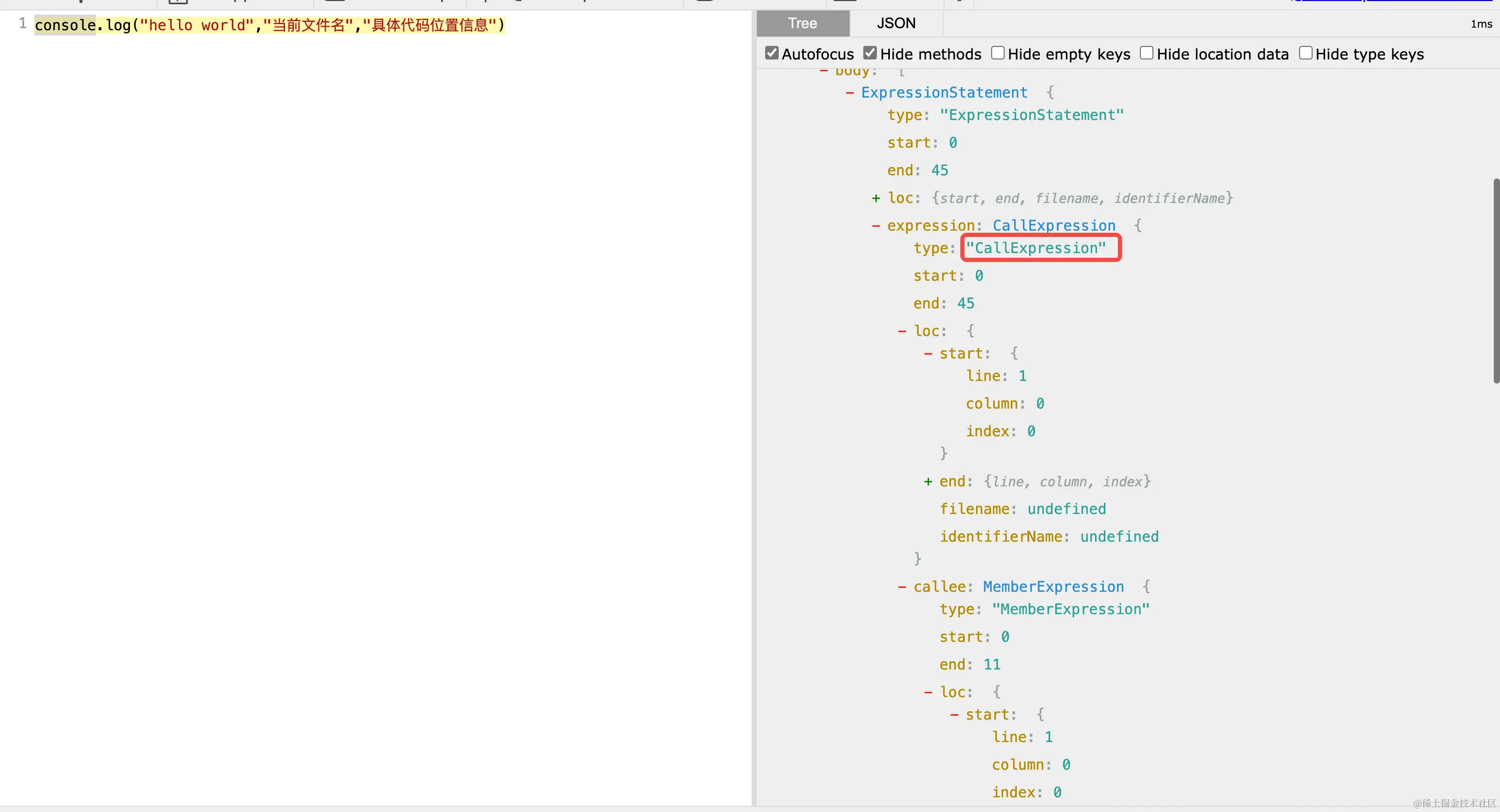Image resolution: width=1500 pixels, height=812 pixels.
Task: Collapse the callee MemberExpression minus toggle
Action: pos(902,587)
